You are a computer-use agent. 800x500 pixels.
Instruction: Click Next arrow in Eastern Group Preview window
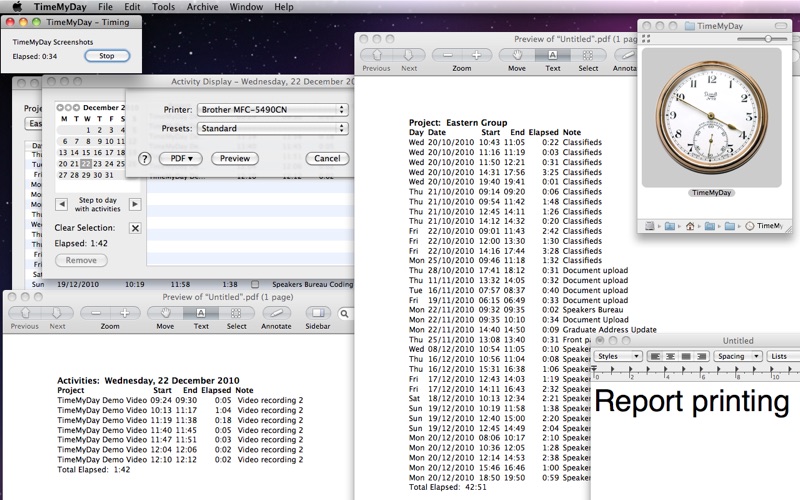409,55
